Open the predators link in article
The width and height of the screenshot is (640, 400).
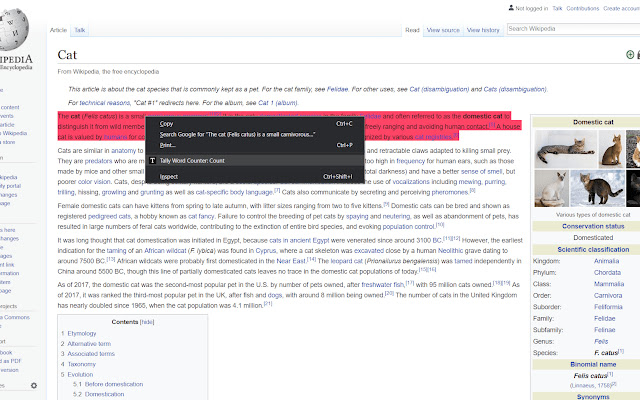[x=98, y=161]
